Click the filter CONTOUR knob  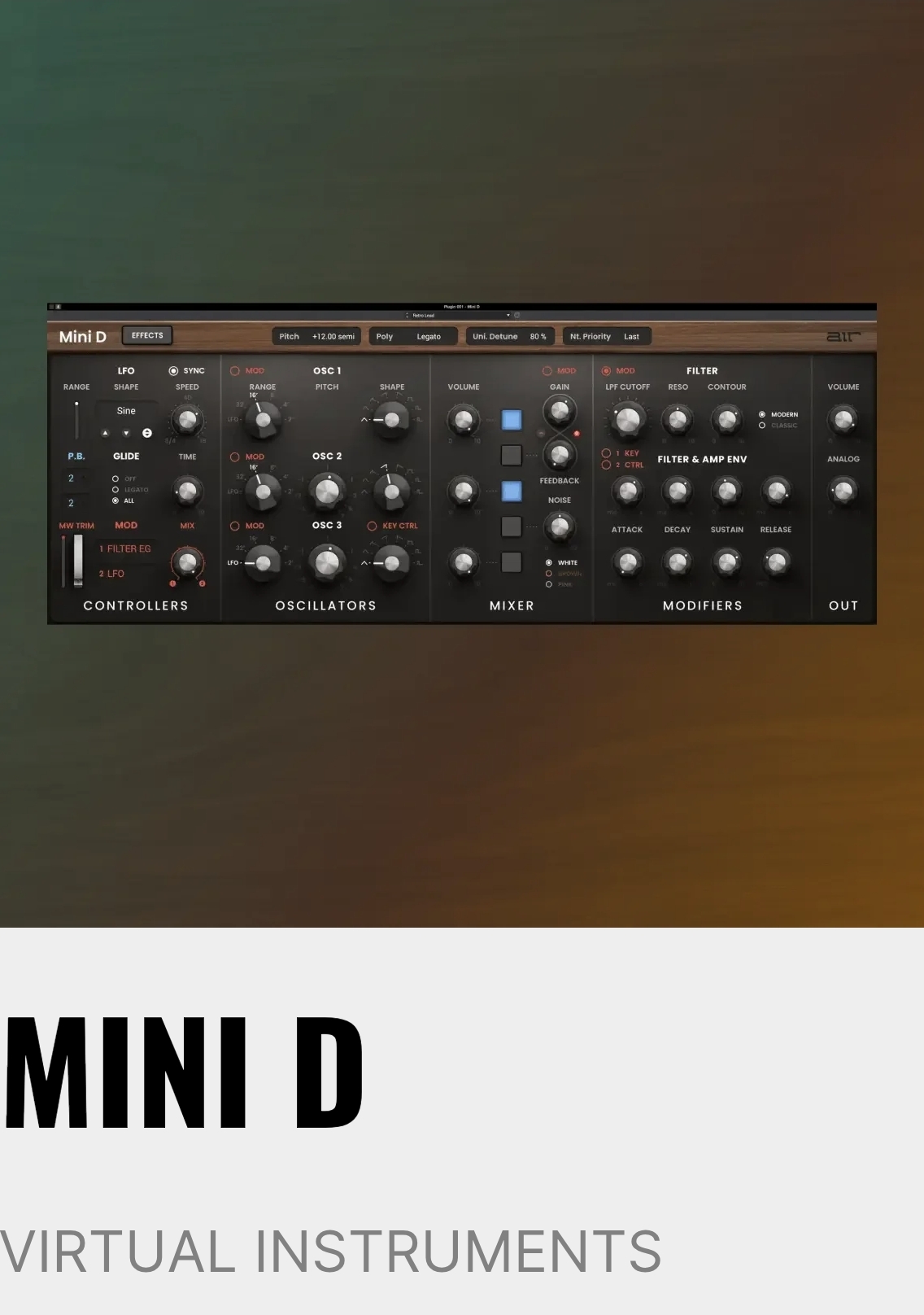point(726,420)
